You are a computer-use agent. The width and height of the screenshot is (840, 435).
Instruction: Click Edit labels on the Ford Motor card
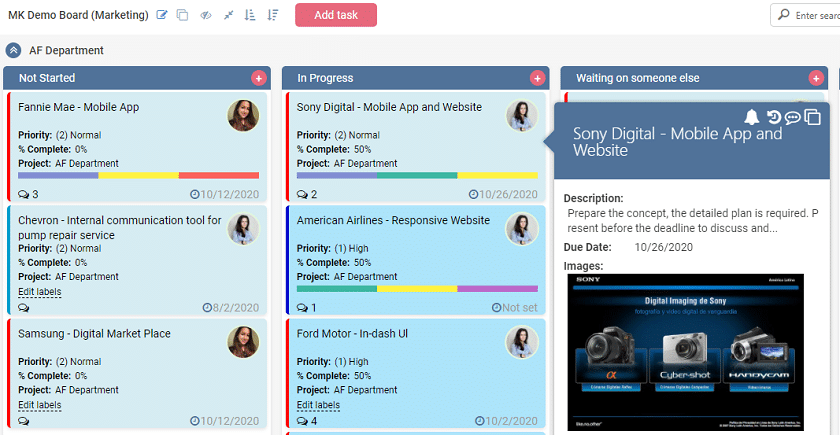tap(318, 405)
